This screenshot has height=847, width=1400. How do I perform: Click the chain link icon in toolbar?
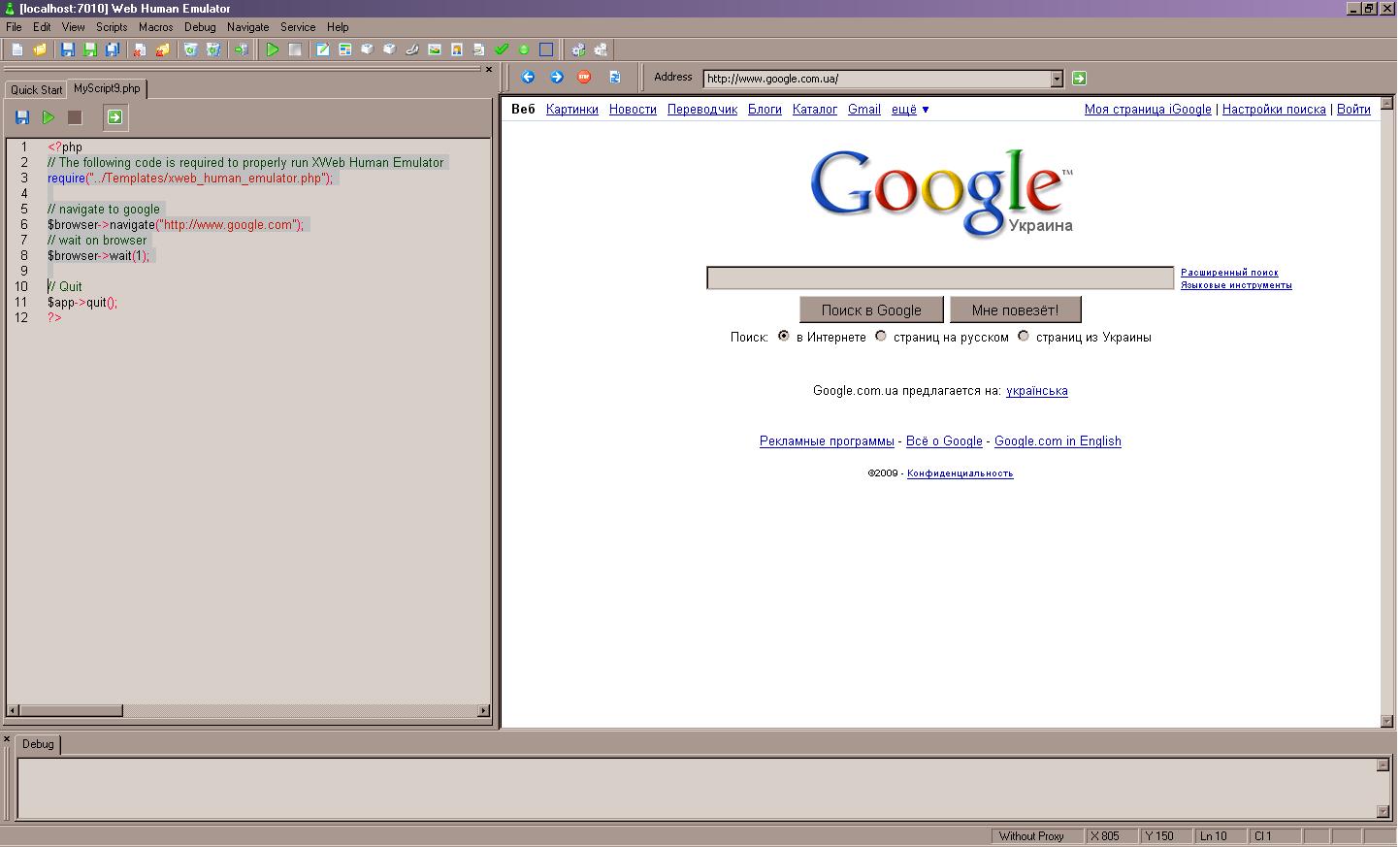click(412, 49)
